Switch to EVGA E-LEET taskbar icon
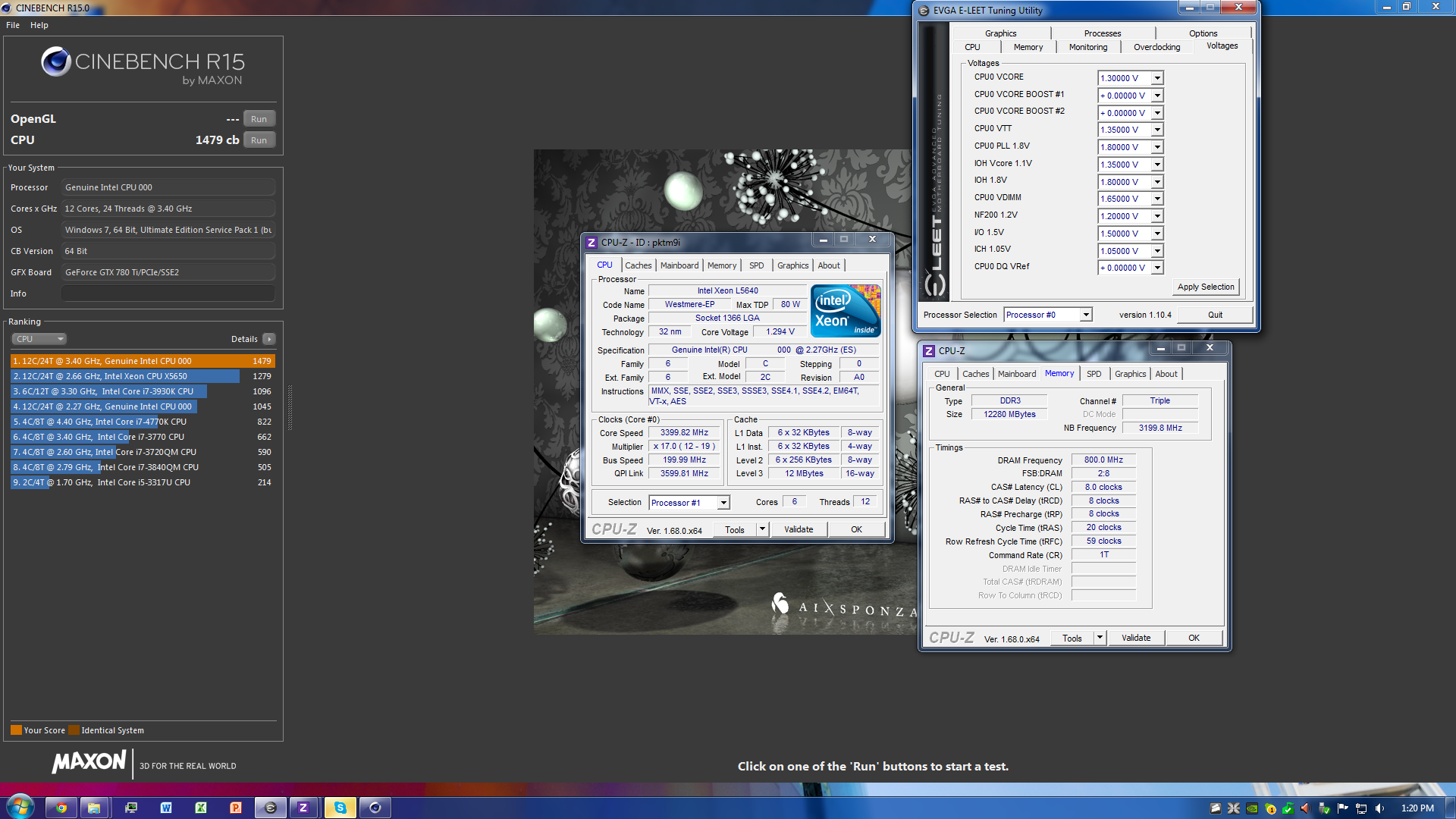The image size is (1456, 819). (x=270, y=808)
